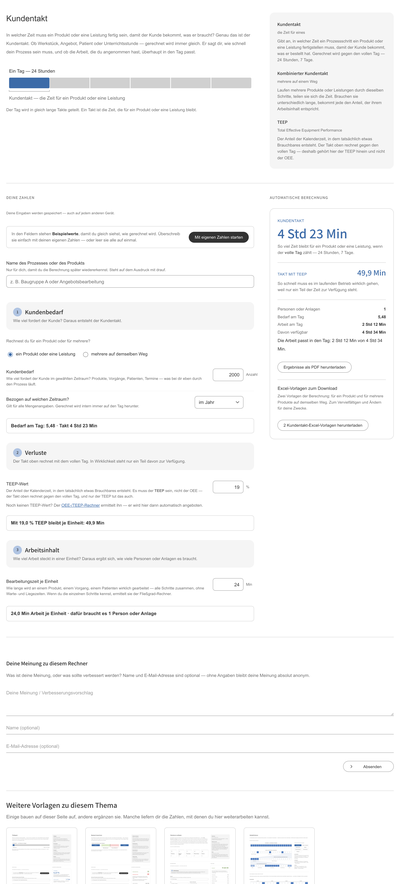This screenshot has height=884, width=400.
Task: Click the TEEP-Wert percent input field
Action: pos(228,487)
